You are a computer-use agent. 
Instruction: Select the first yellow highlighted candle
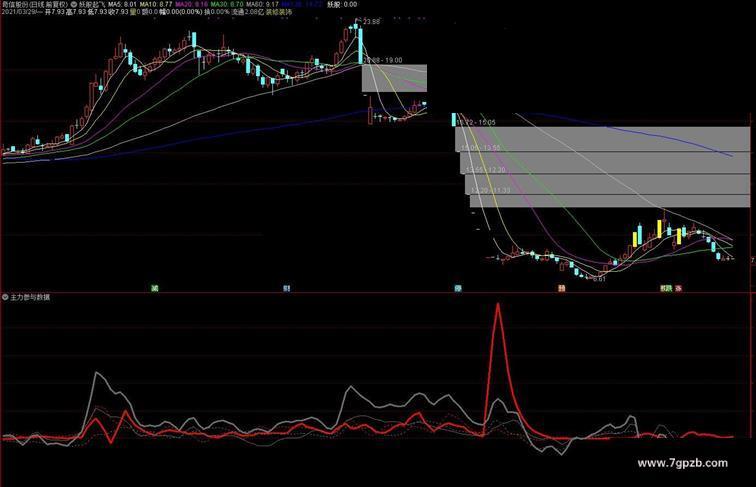634,240
